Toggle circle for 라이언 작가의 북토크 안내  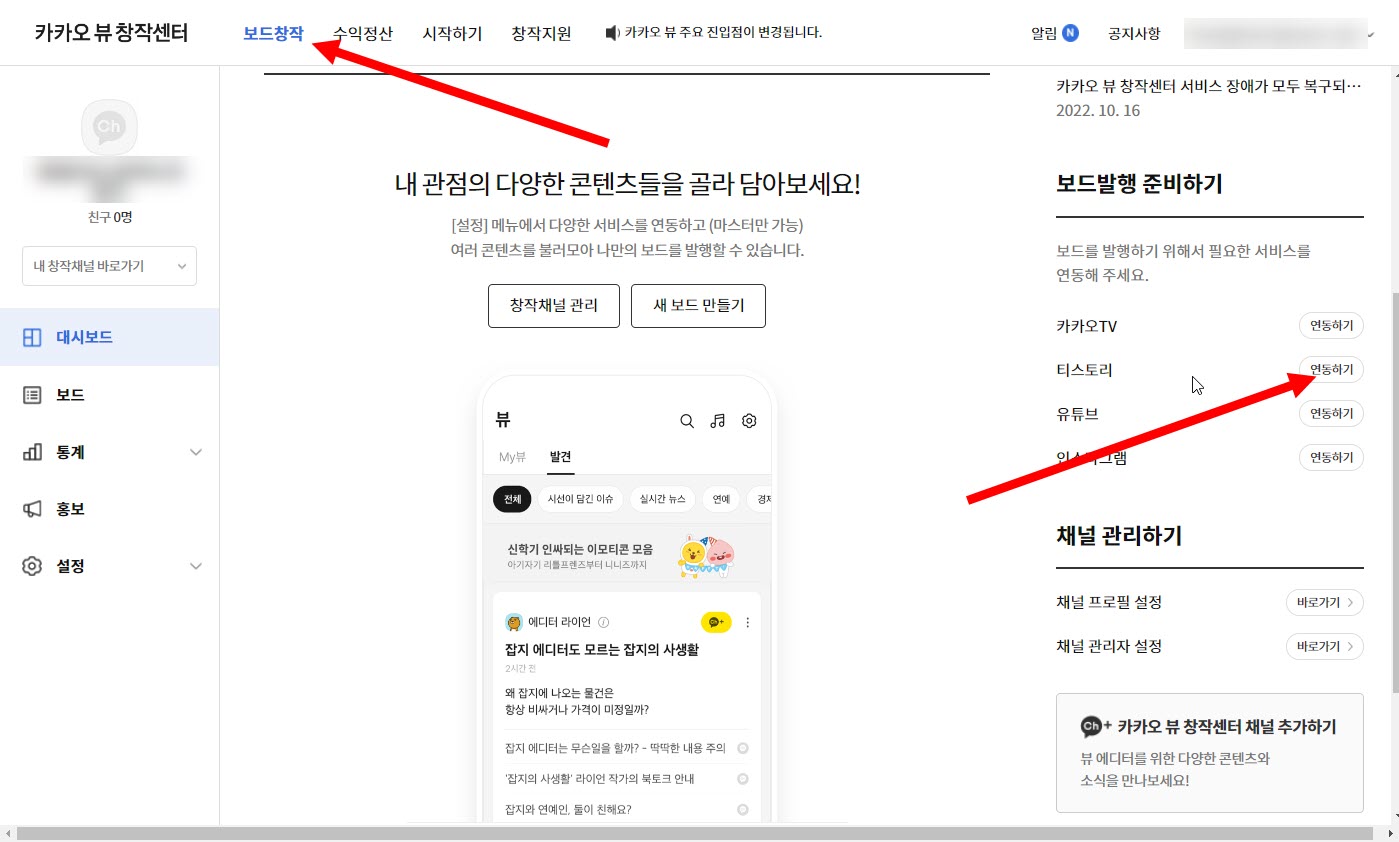pyautogui.click(x=743, y=779)
